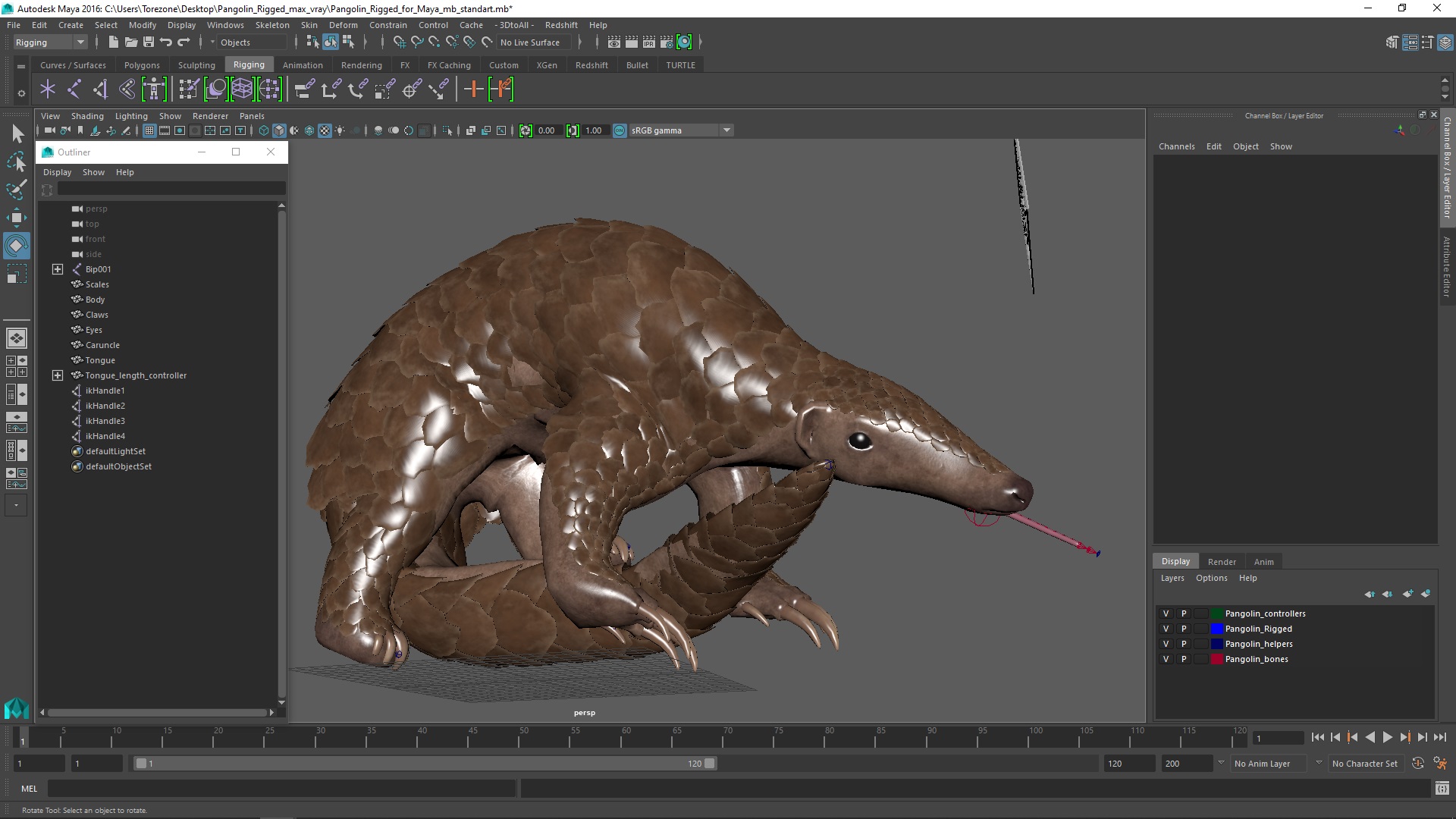Expand Tongue_length_controller in Outliner
1456x819 pixels.
click(58, 375)
